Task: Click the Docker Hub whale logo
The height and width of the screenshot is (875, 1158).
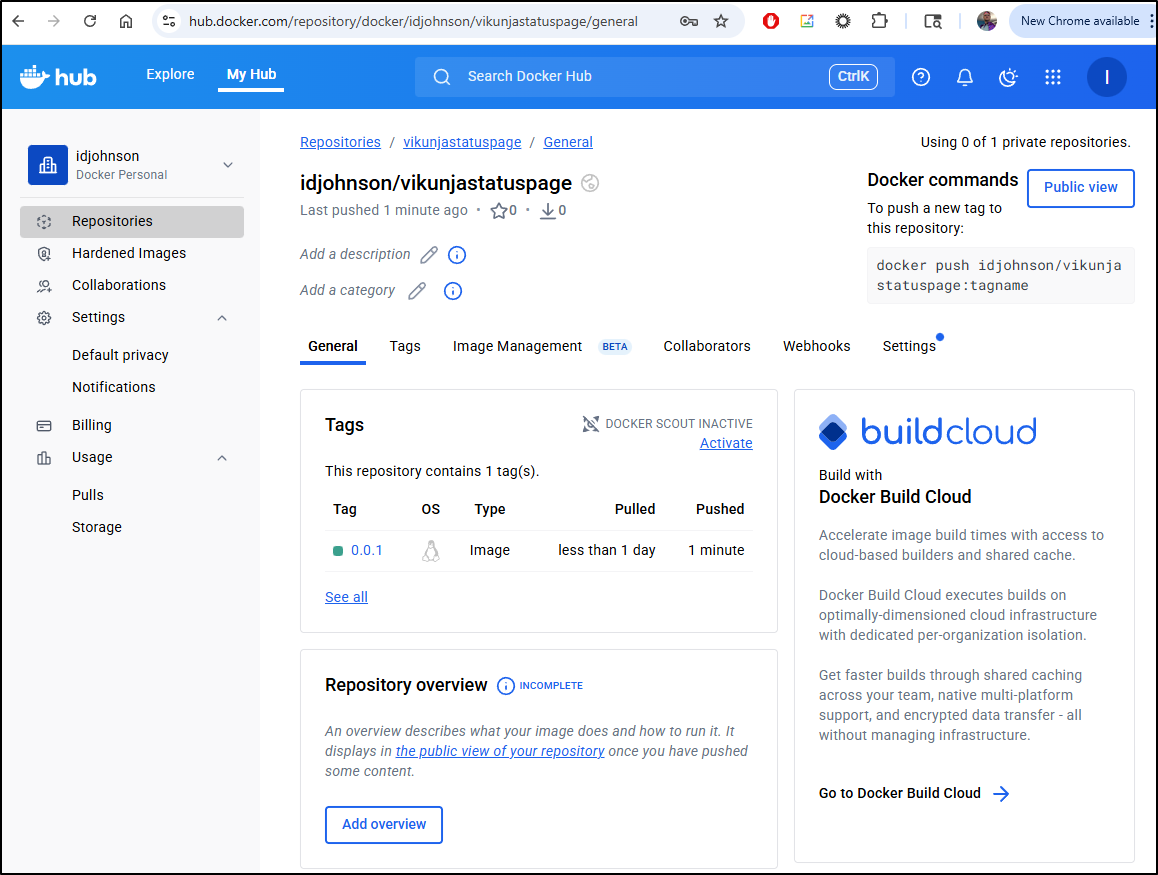Action: tap(58, 76)
